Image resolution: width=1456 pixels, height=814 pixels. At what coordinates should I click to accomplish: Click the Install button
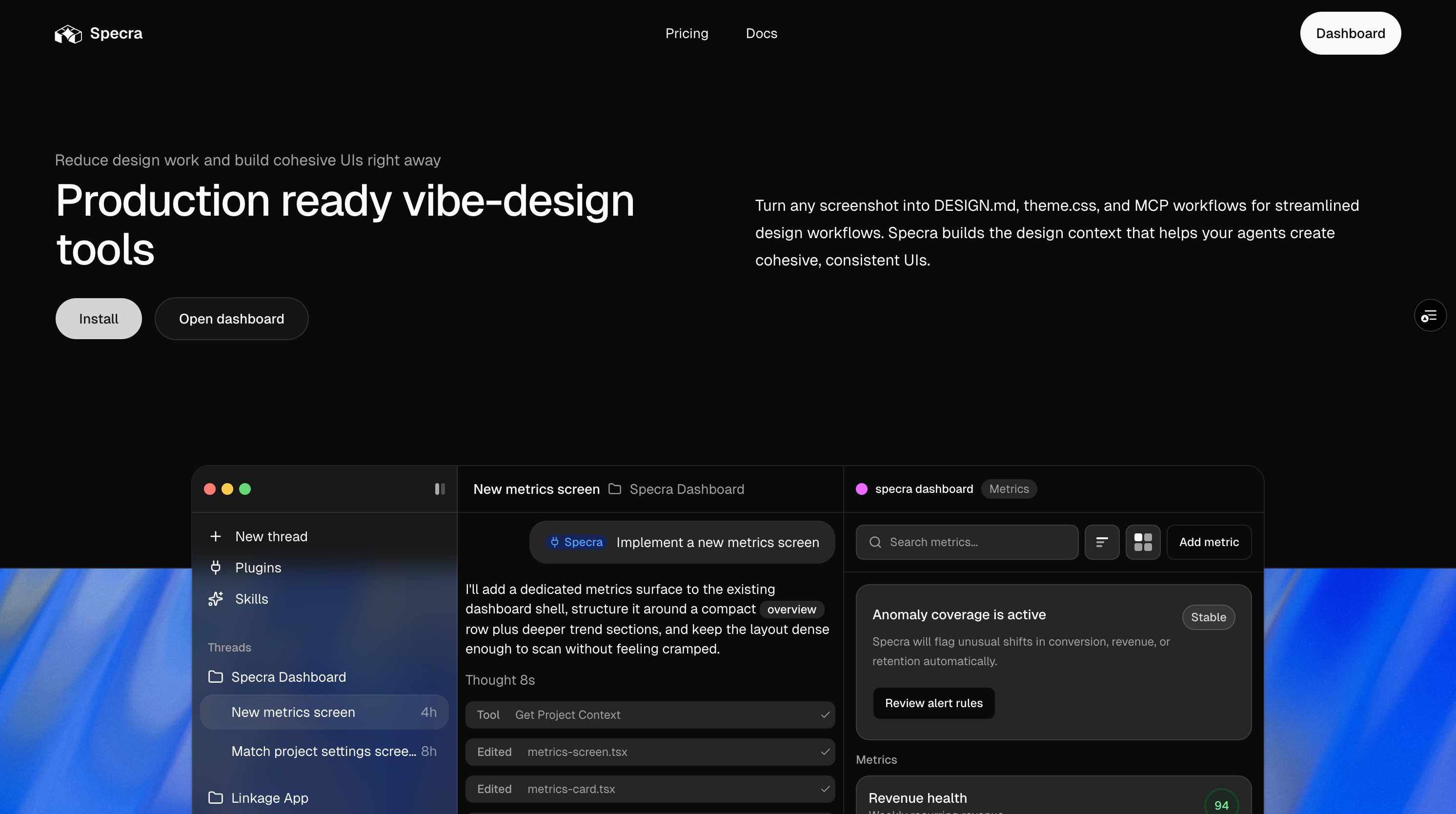[x=99, y=319]
